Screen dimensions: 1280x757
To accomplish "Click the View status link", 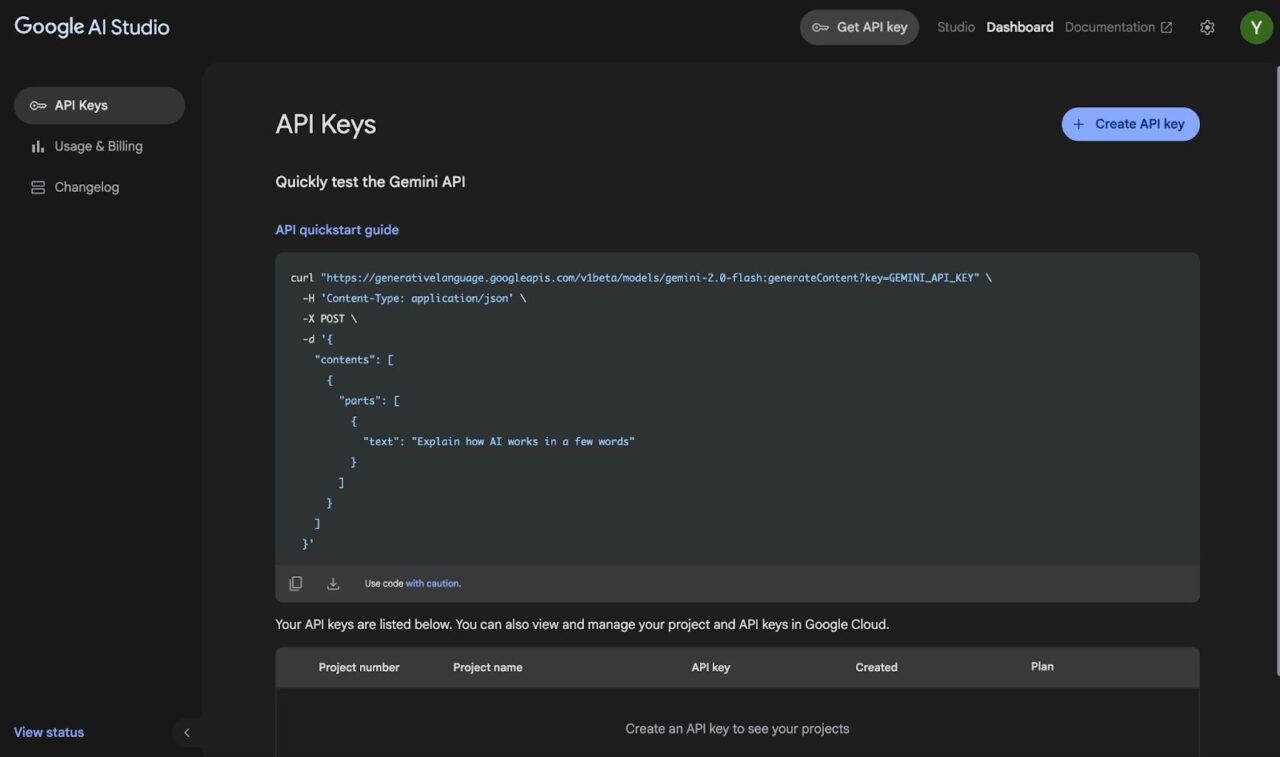I will pyautogui.click(x=49, y=732).
